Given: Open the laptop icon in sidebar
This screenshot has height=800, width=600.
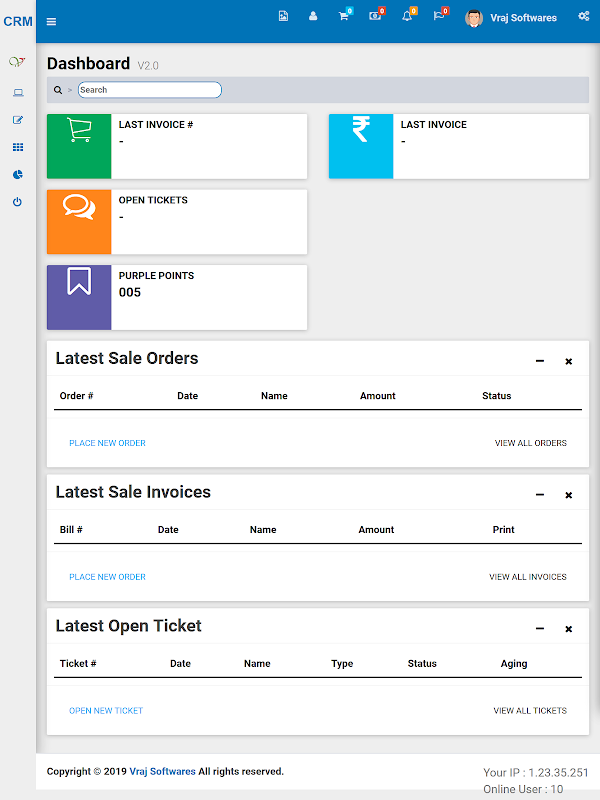Looking at the screenshot, I should 17,93.
